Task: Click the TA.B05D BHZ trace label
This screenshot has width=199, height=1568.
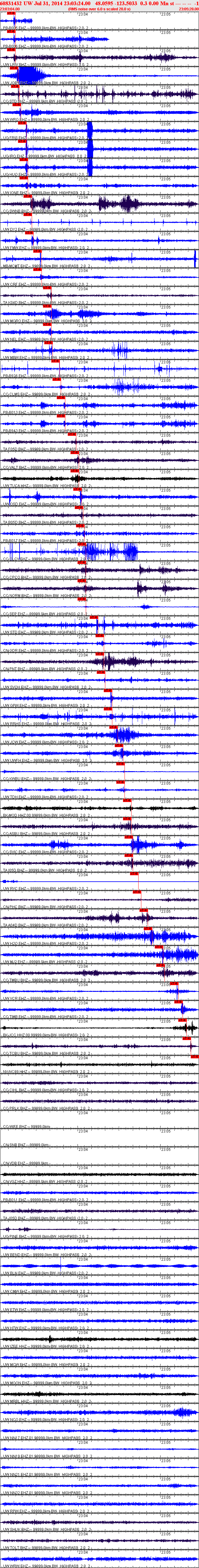Action: click(x=46, y=522)
